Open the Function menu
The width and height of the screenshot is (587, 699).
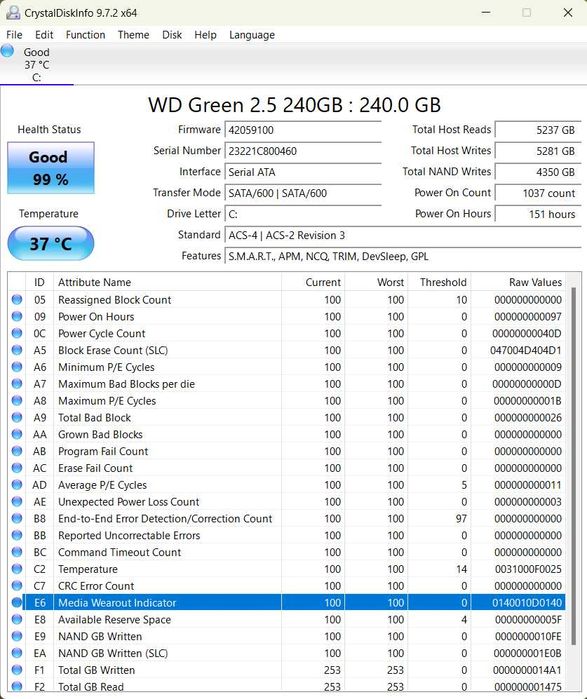click(85, 35)
